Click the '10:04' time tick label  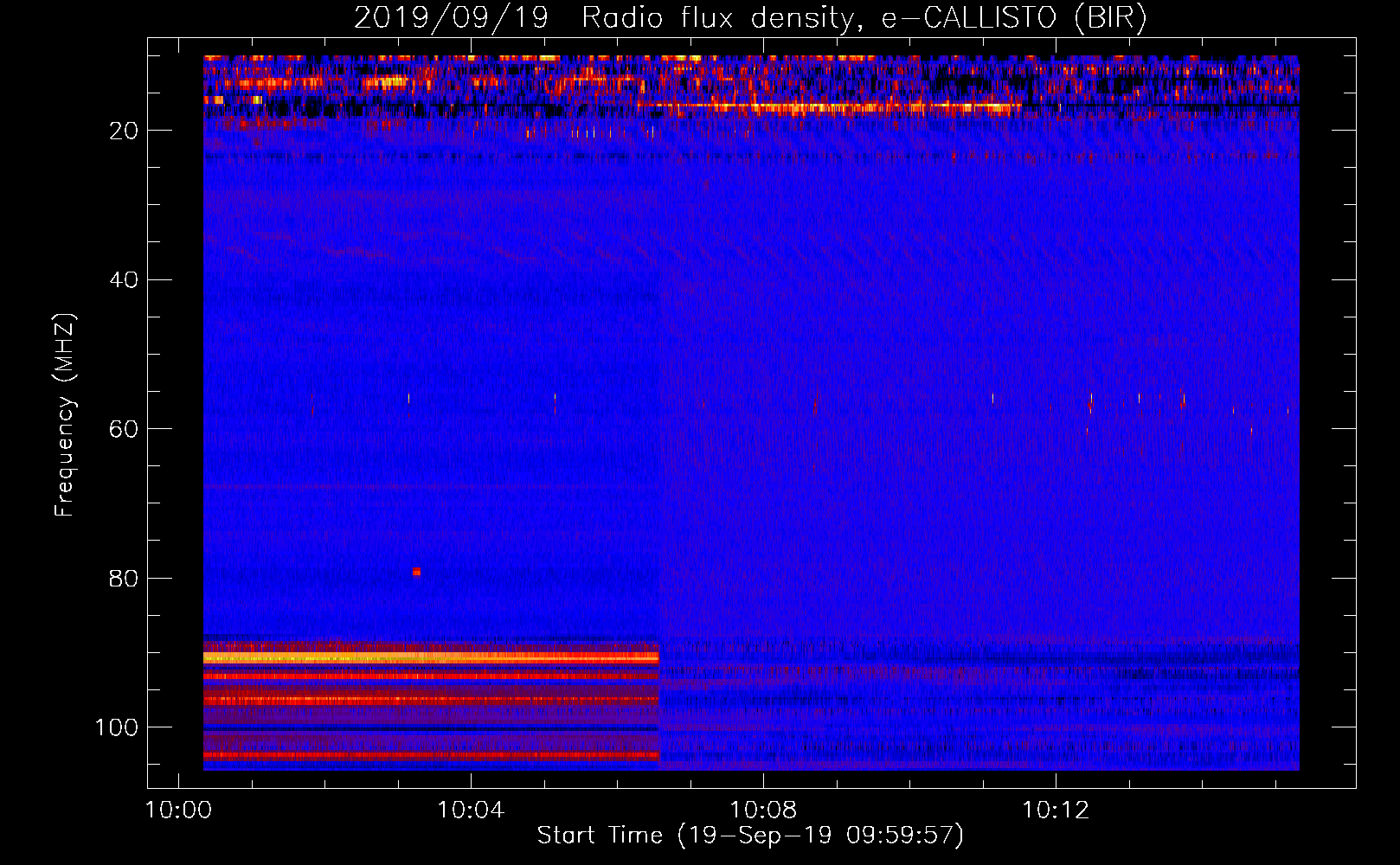(x=471, y=811)
